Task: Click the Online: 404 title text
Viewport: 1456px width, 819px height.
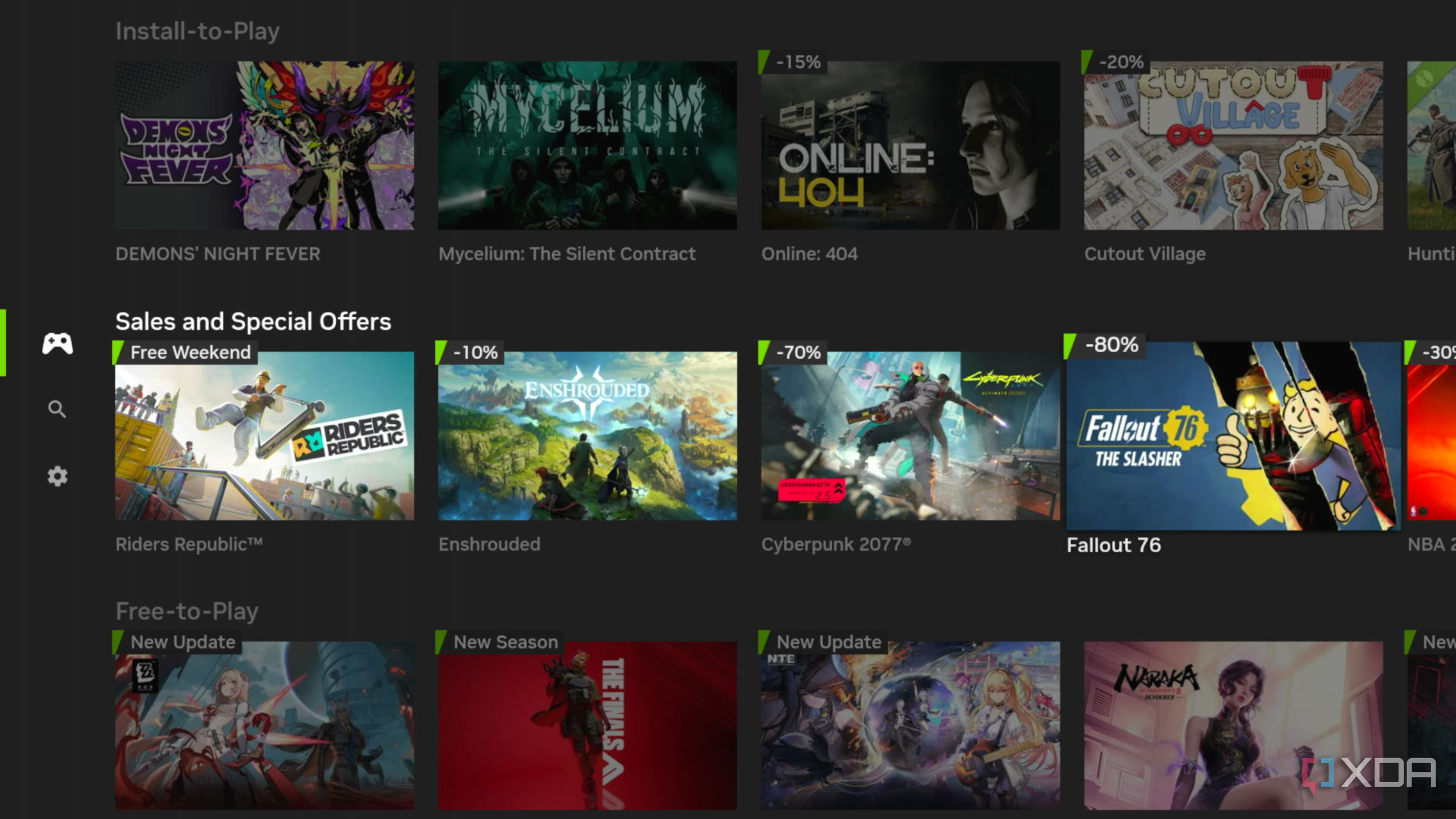Action: click(x=809, y=254)
